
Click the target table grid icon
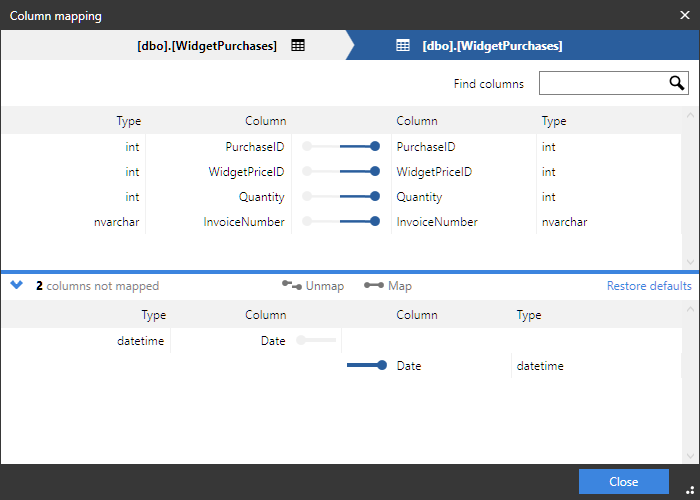tap(403, 46)
